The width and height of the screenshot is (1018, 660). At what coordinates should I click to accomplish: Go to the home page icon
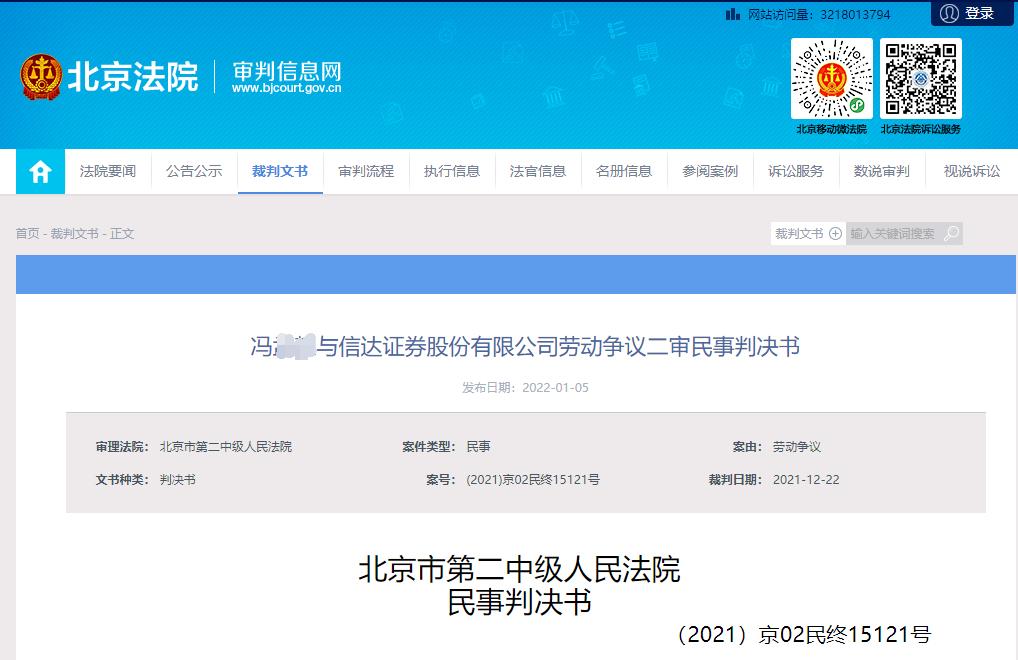pyautogui.click(x=40, y=171)
